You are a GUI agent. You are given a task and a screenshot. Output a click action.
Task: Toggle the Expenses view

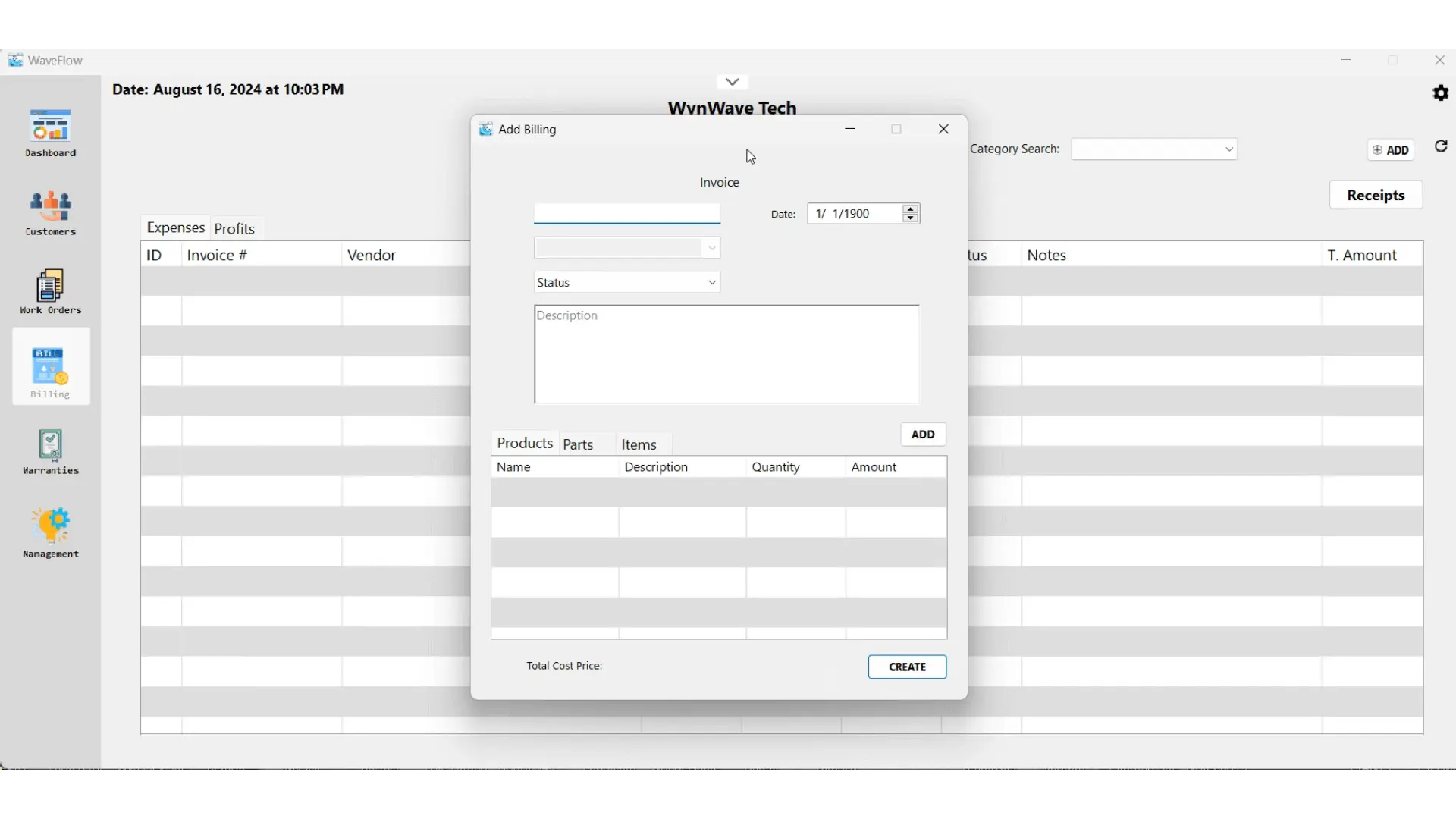point(175,227)
